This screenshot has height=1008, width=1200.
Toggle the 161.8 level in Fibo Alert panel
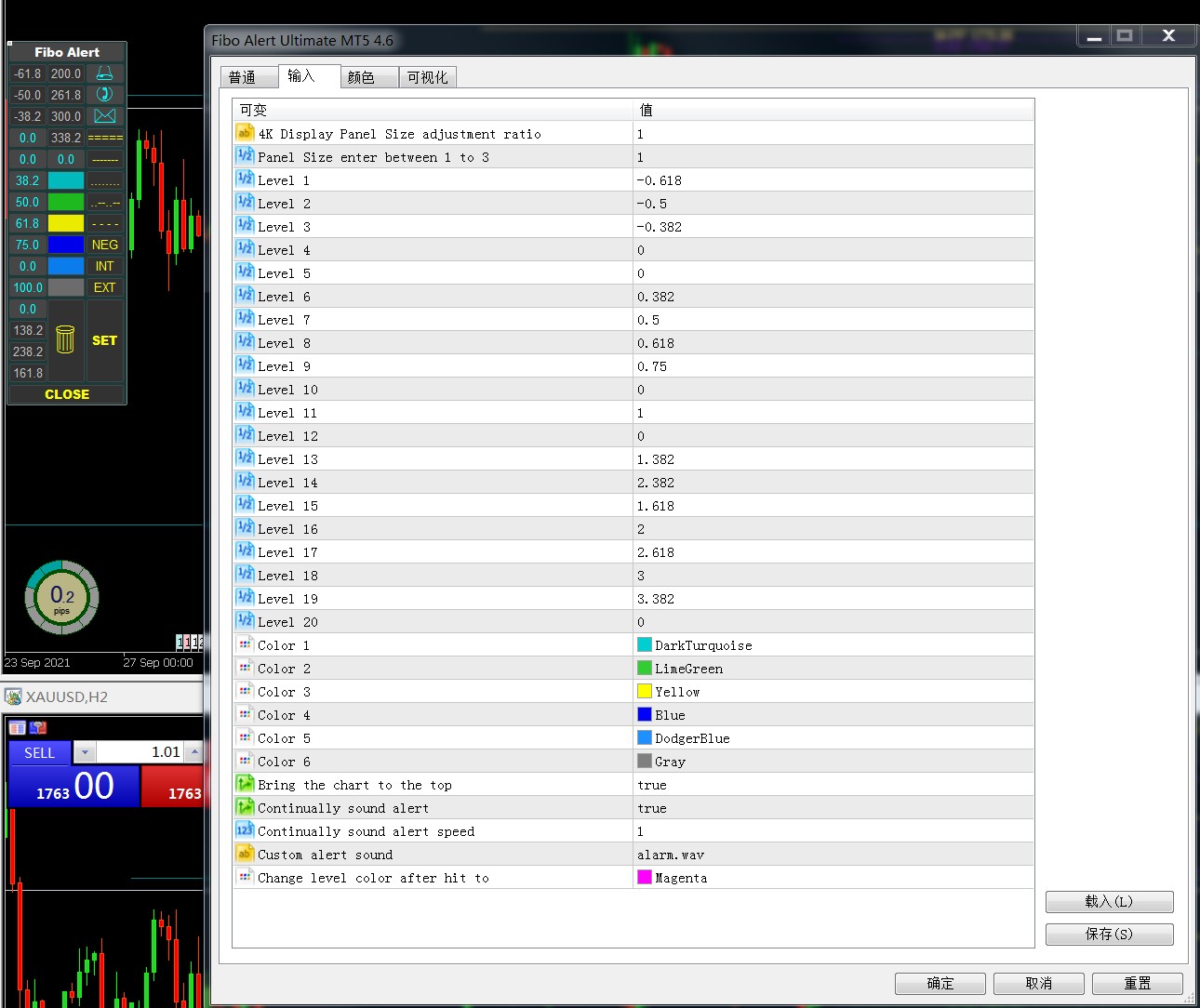pyautogui.click(x=28, y=373)
